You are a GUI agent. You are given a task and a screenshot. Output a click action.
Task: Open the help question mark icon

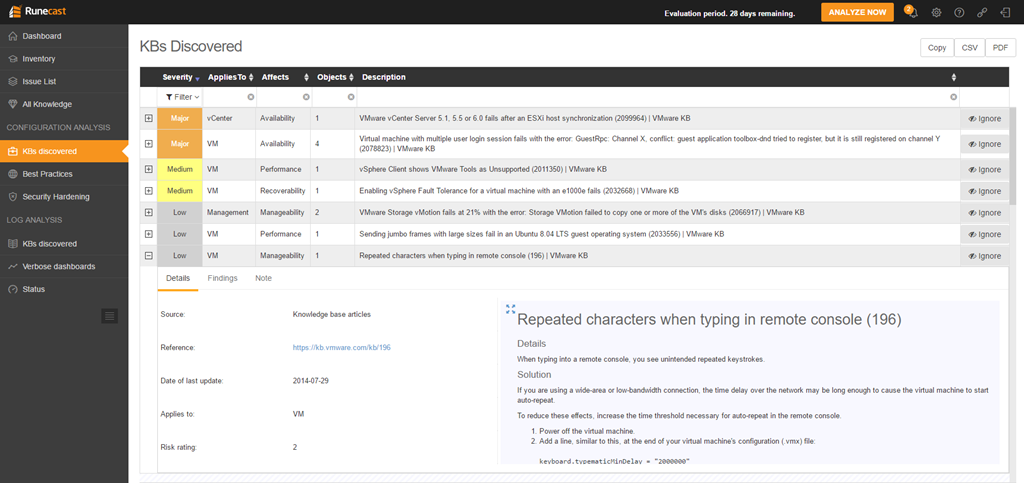click(959, 12)
